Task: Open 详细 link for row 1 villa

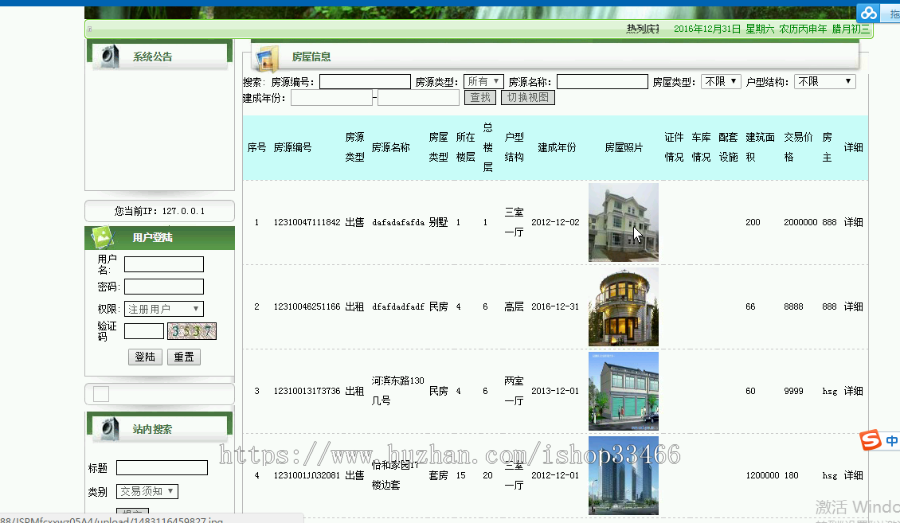Action: tap(854, 222)
